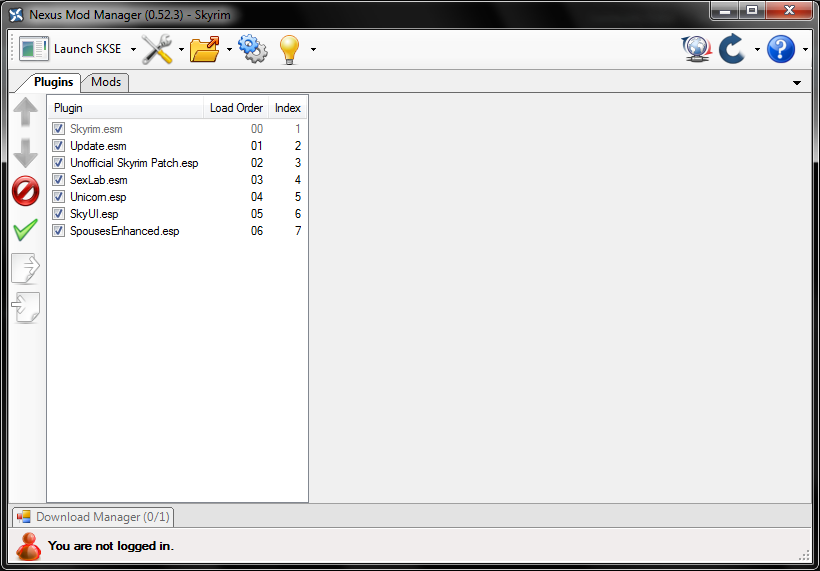Disable the SkyUI.esp plugin checkbox
The width and height of the screenshot is (820, 571).
58,214
